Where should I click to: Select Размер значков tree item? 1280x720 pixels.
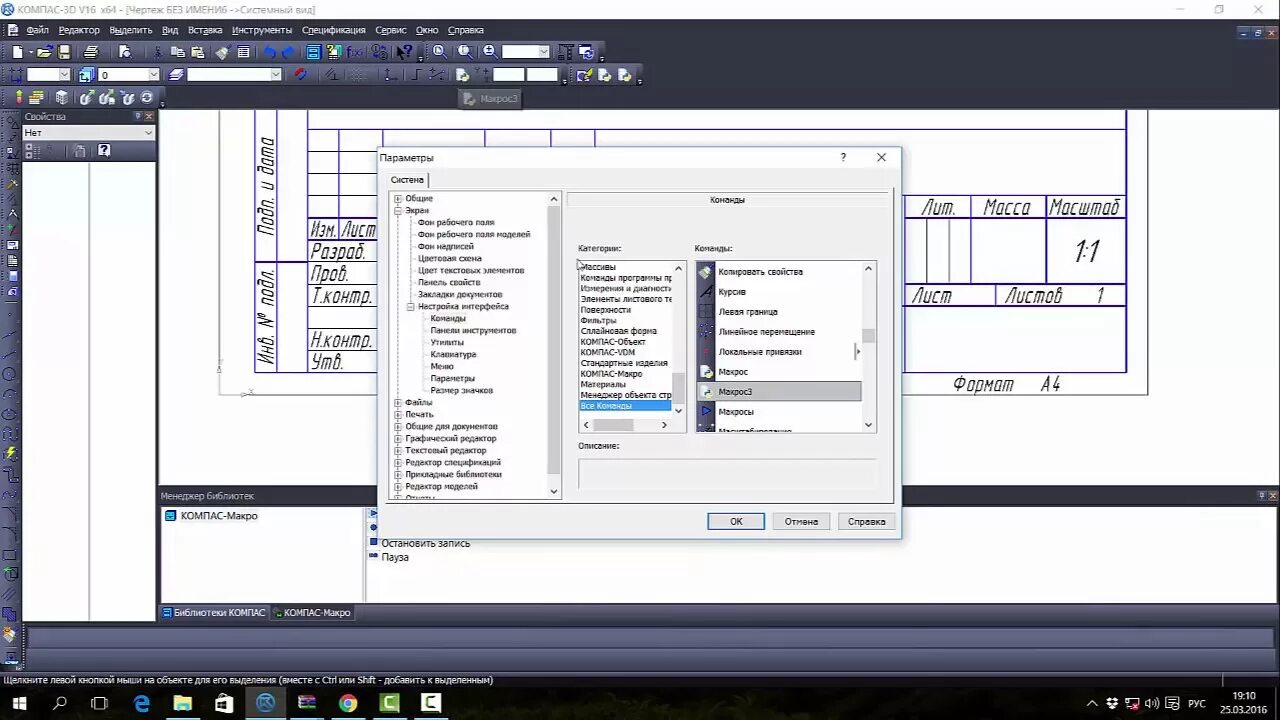[461, 391]
